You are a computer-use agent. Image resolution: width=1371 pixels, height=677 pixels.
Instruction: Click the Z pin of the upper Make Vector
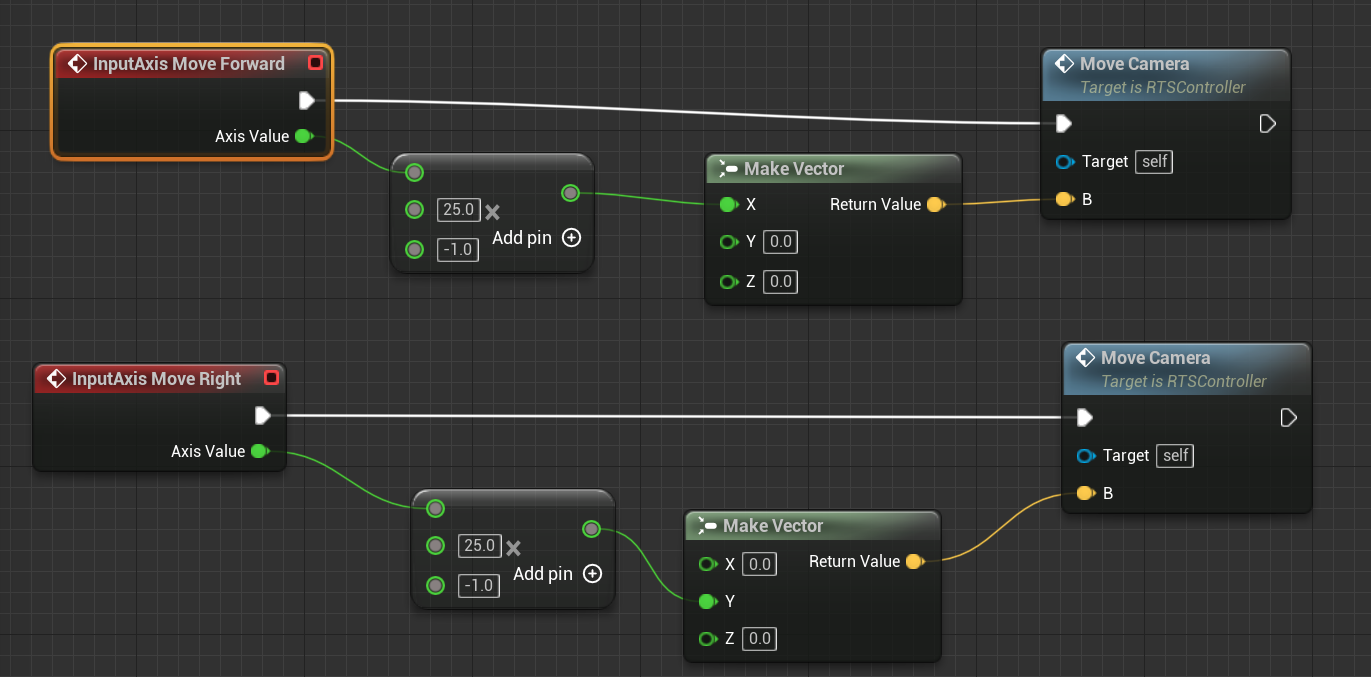coord(729,282)
